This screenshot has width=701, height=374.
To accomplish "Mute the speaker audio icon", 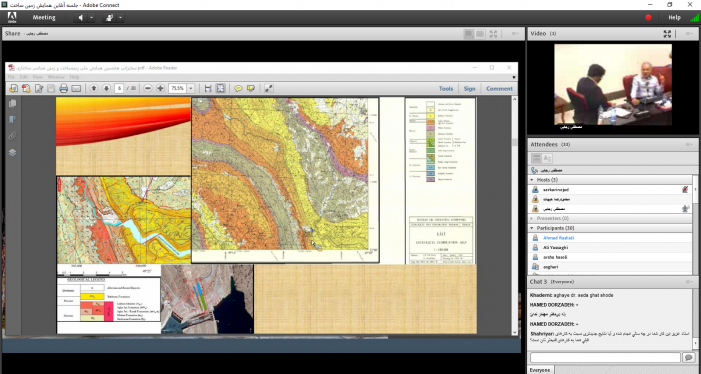I will [x=80, y=18].
